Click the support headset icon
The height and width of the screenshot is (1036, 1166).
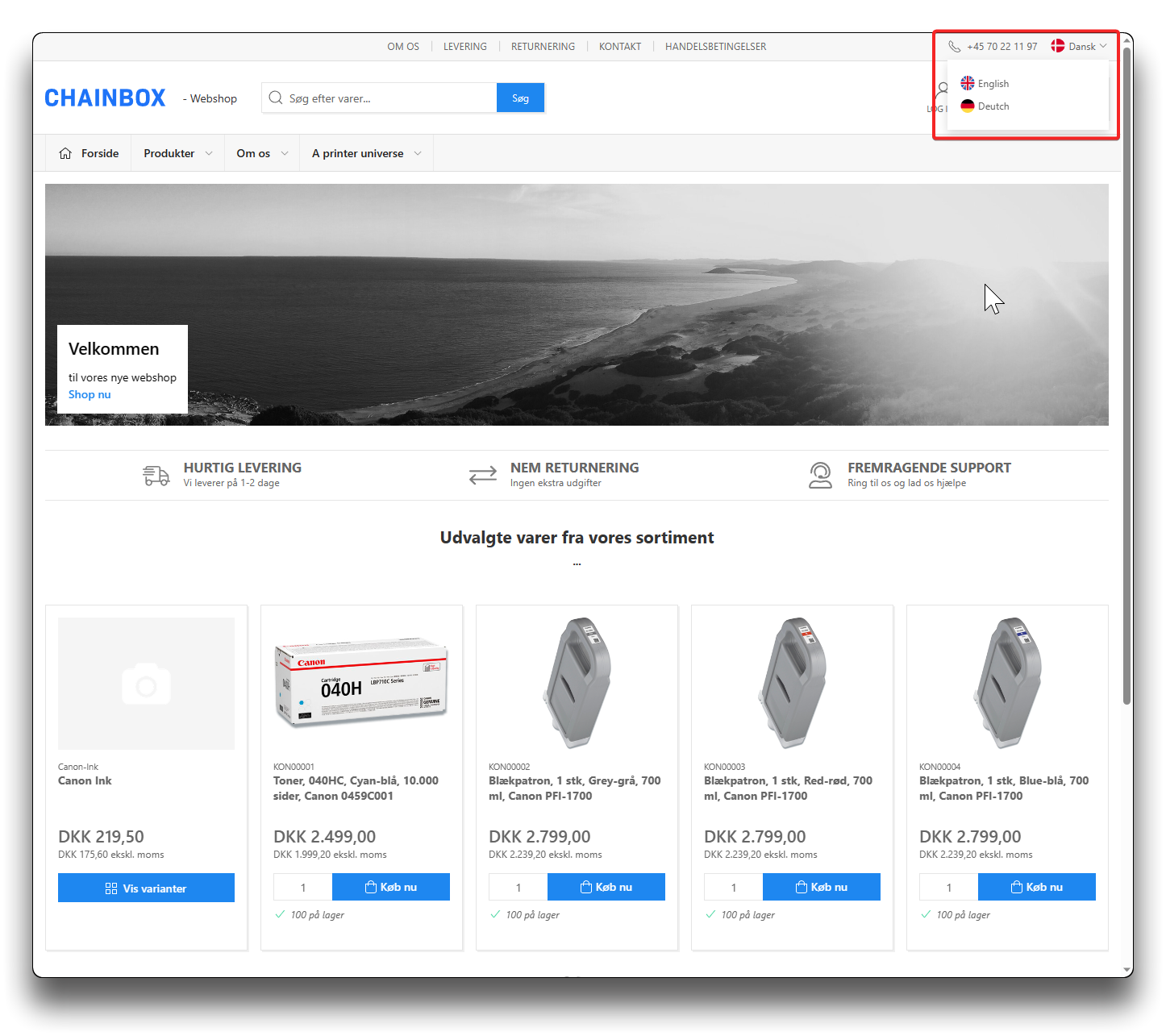tap(820, 475)
